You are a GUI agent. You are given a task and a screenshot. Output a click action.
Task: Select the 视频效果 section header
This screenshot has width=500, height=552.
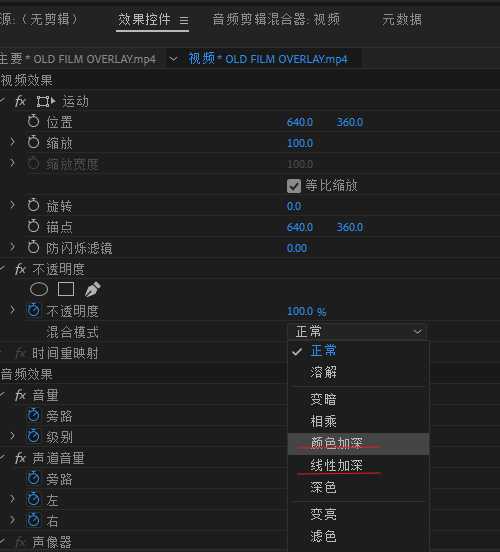pyautogui.click(x=26, y=81)
